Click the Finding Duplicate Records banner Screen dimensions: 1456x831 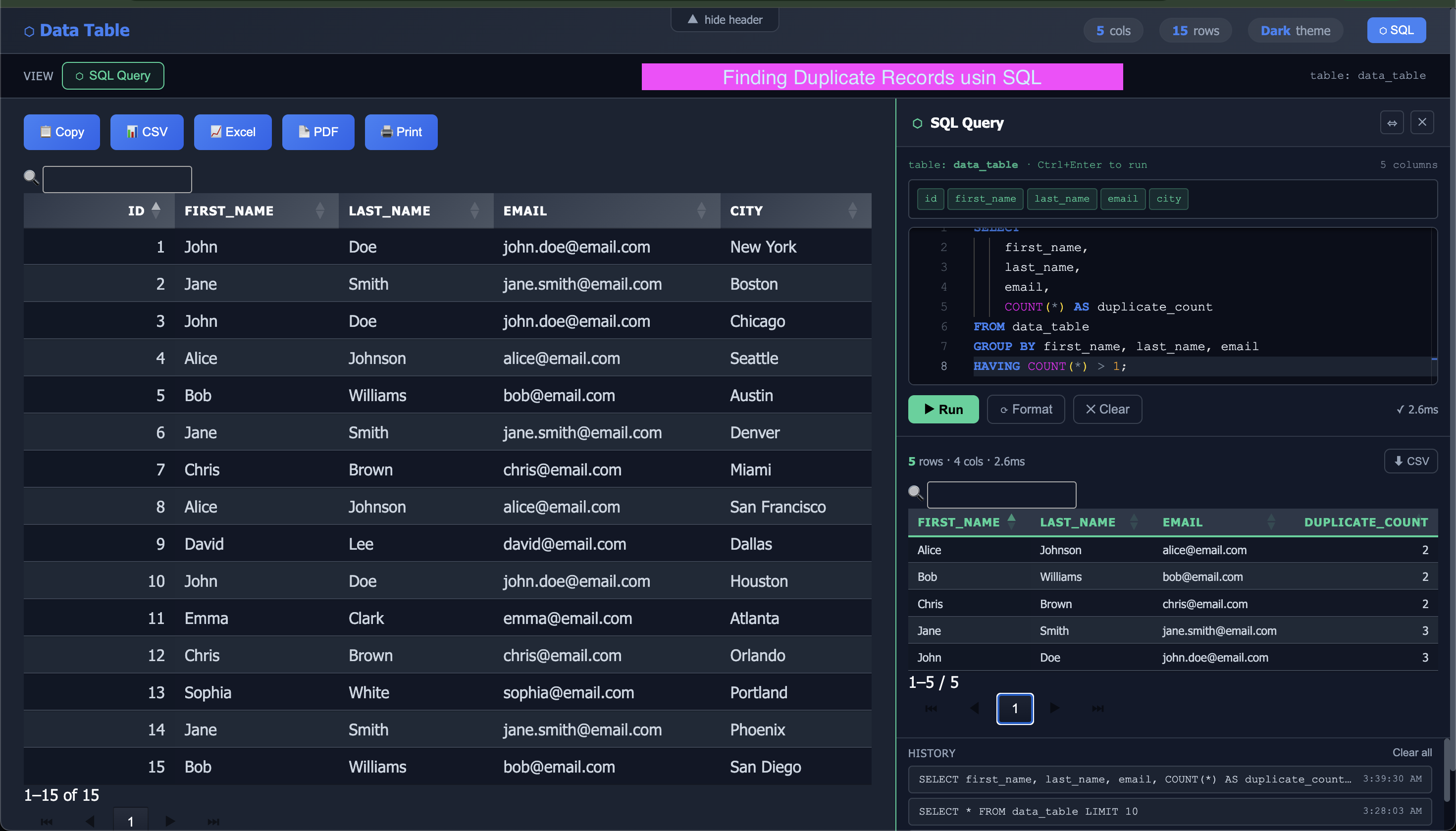[882, 77]
